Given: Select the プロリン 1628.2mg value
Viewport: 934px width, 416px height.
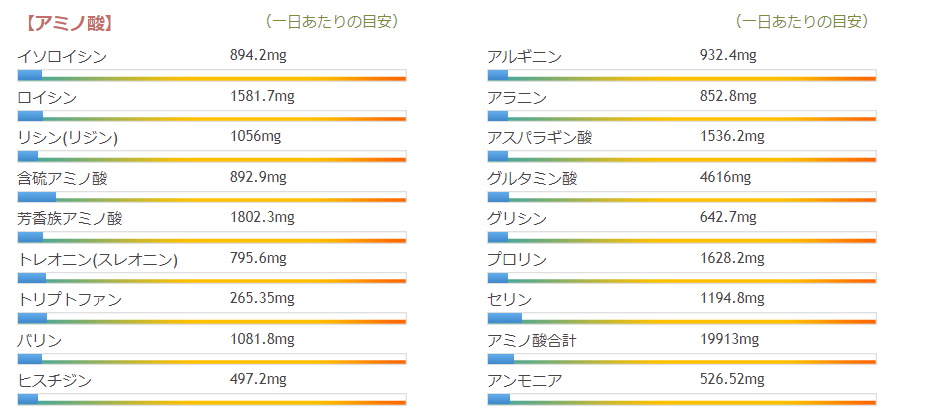Looking at the screenshot, I should [x=731, y=259].
